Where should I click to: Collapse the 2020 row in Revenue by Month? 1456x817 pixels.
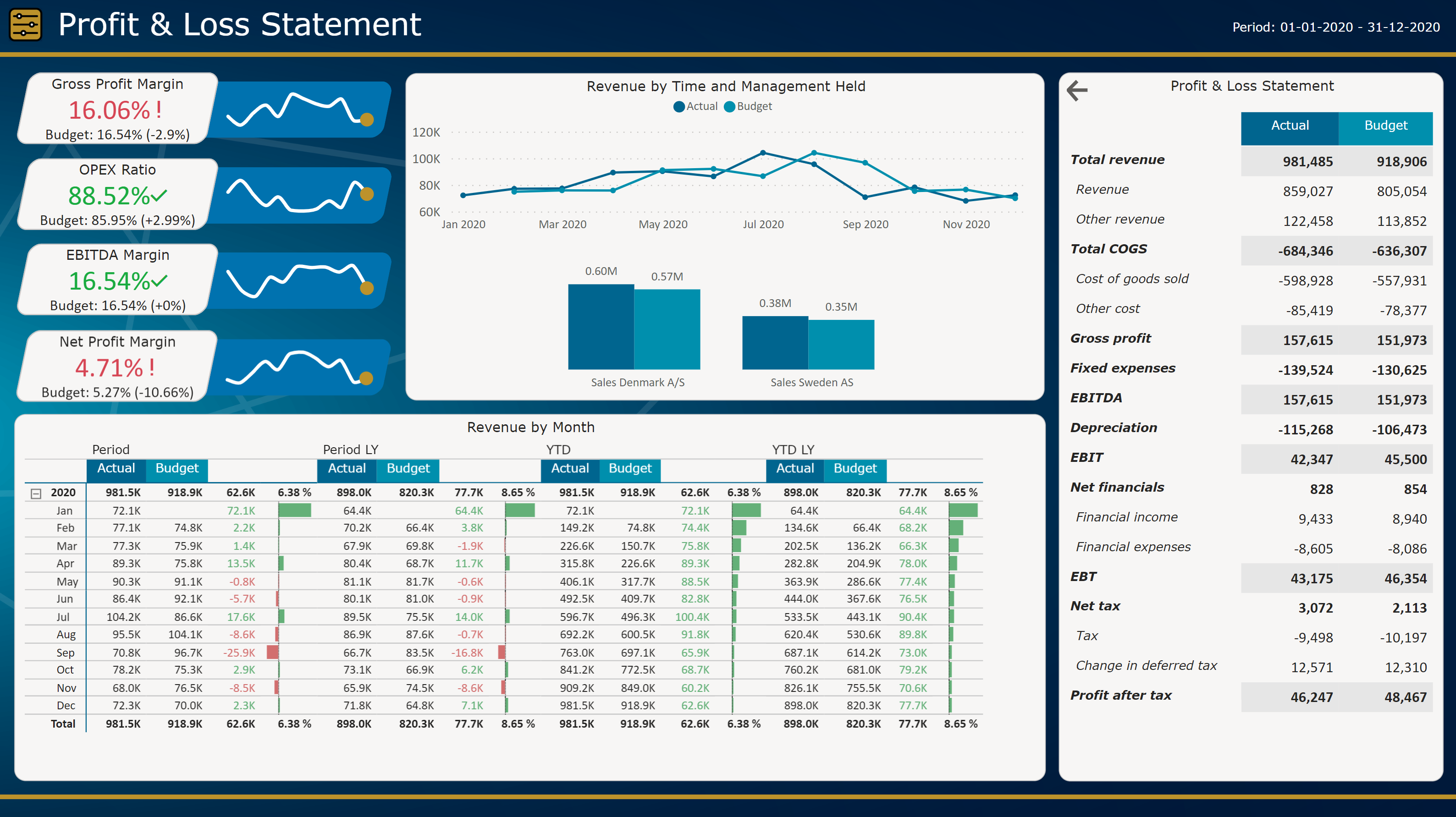[x=36, y=494]
